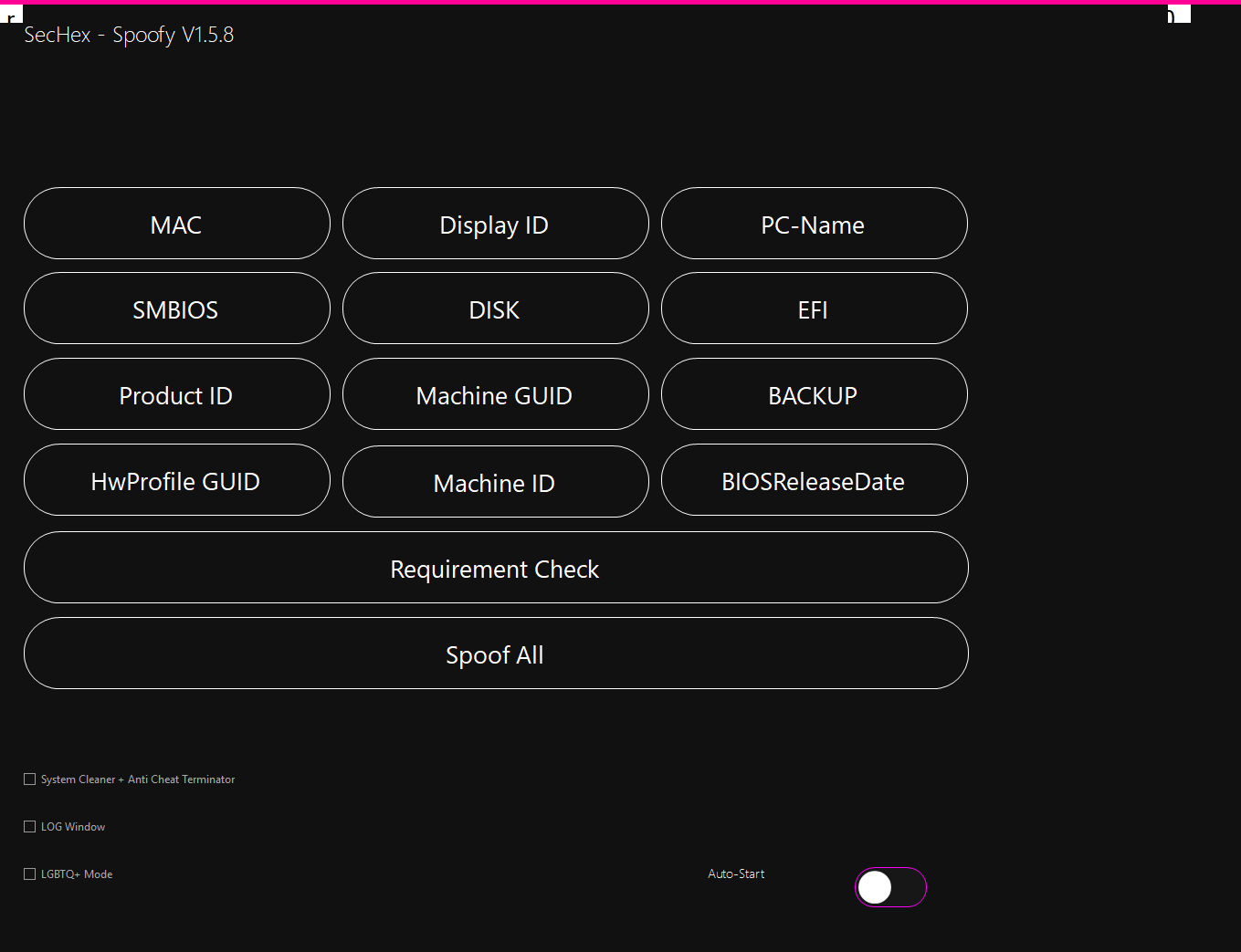
Task: Select the Machine GUID button
Action: coord(495,394)
